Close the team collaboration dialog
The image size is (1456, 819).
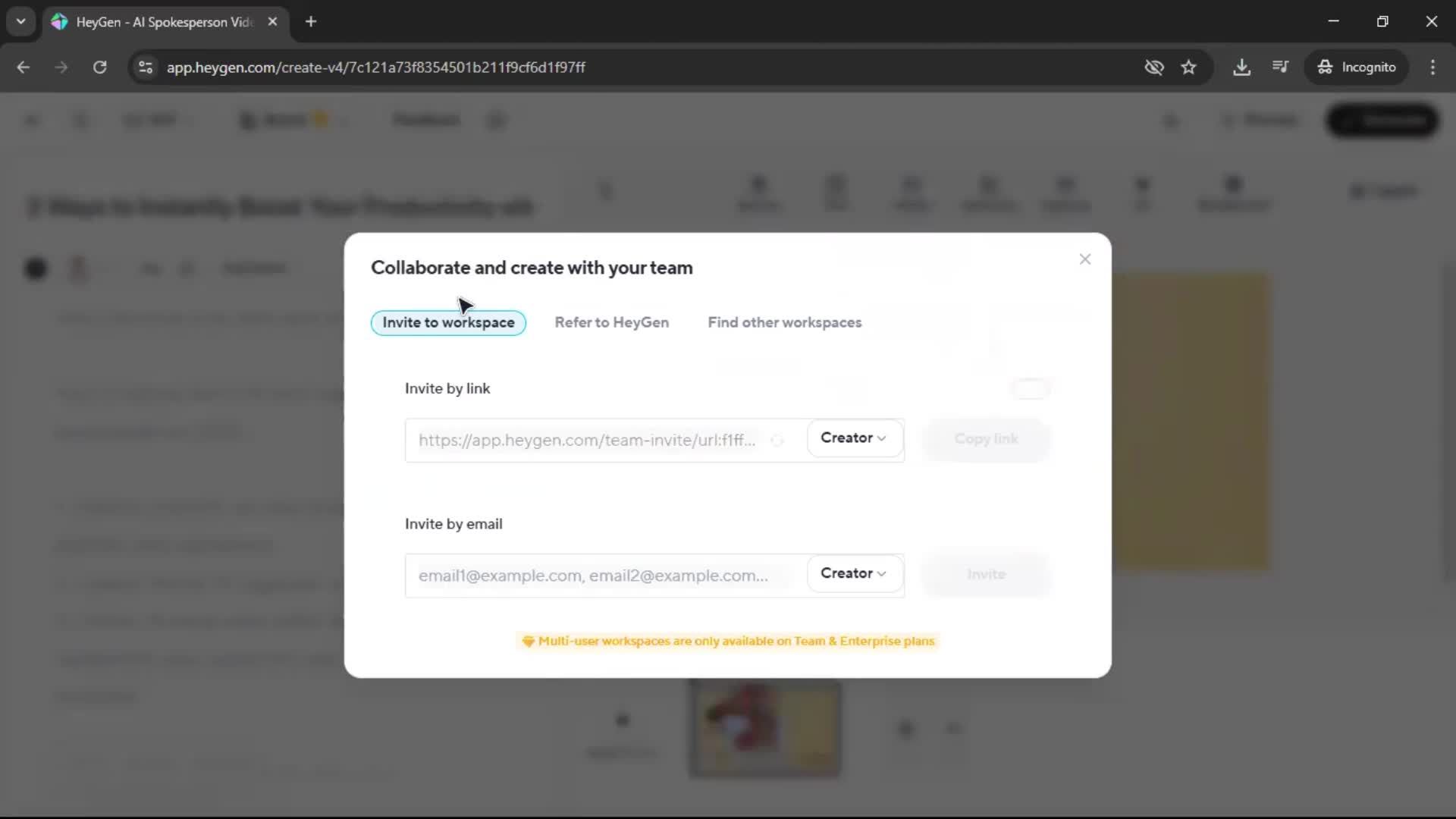point(1085,259)
